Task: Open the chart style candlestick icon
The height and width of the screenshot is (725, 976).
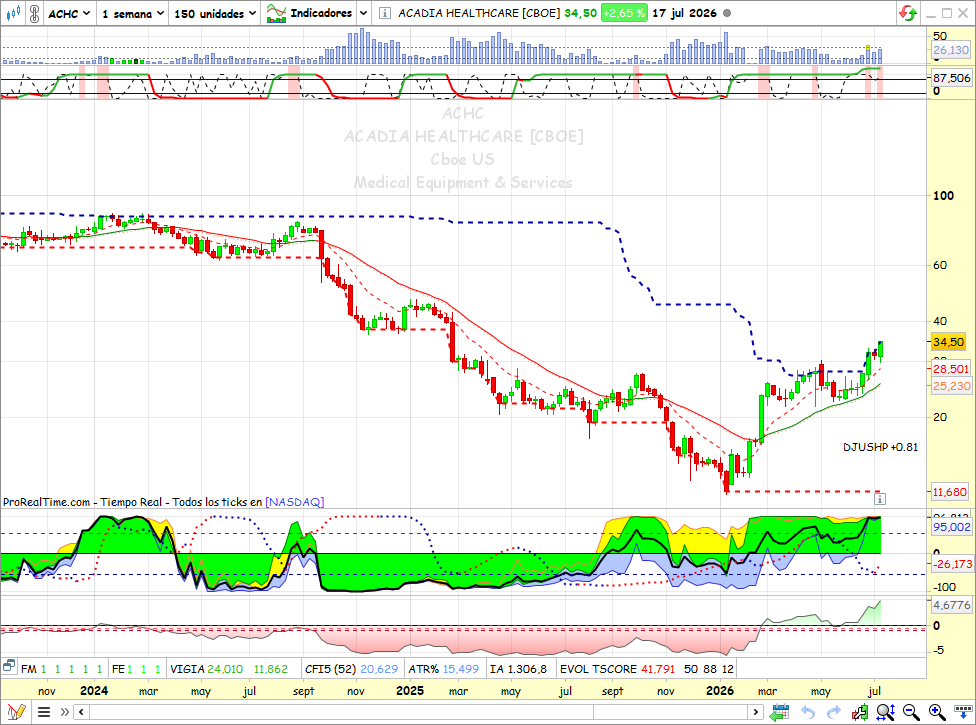Action: (x=13, y=13)
